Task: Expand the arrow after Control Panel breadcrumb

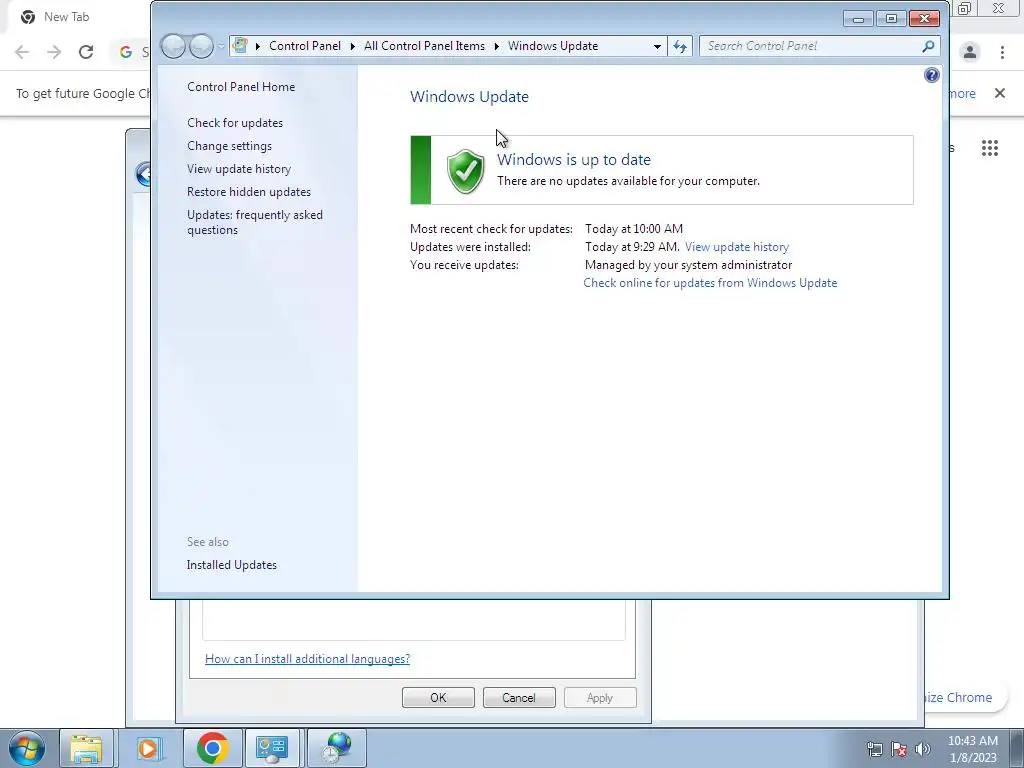Action: [353, 46]
